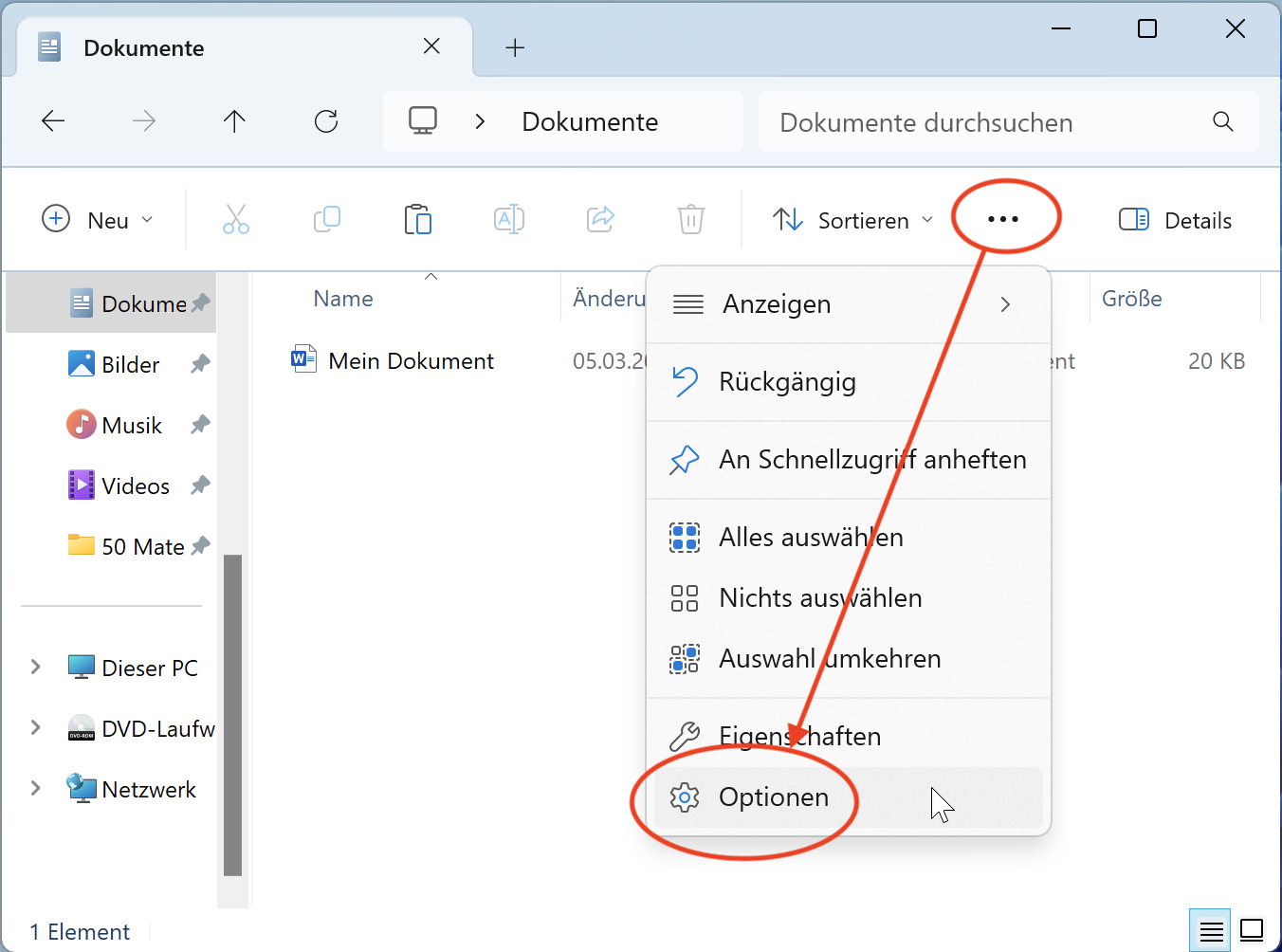
Task: Switch to large thumbnails view in status bar
Action: tap(1252, 930)
